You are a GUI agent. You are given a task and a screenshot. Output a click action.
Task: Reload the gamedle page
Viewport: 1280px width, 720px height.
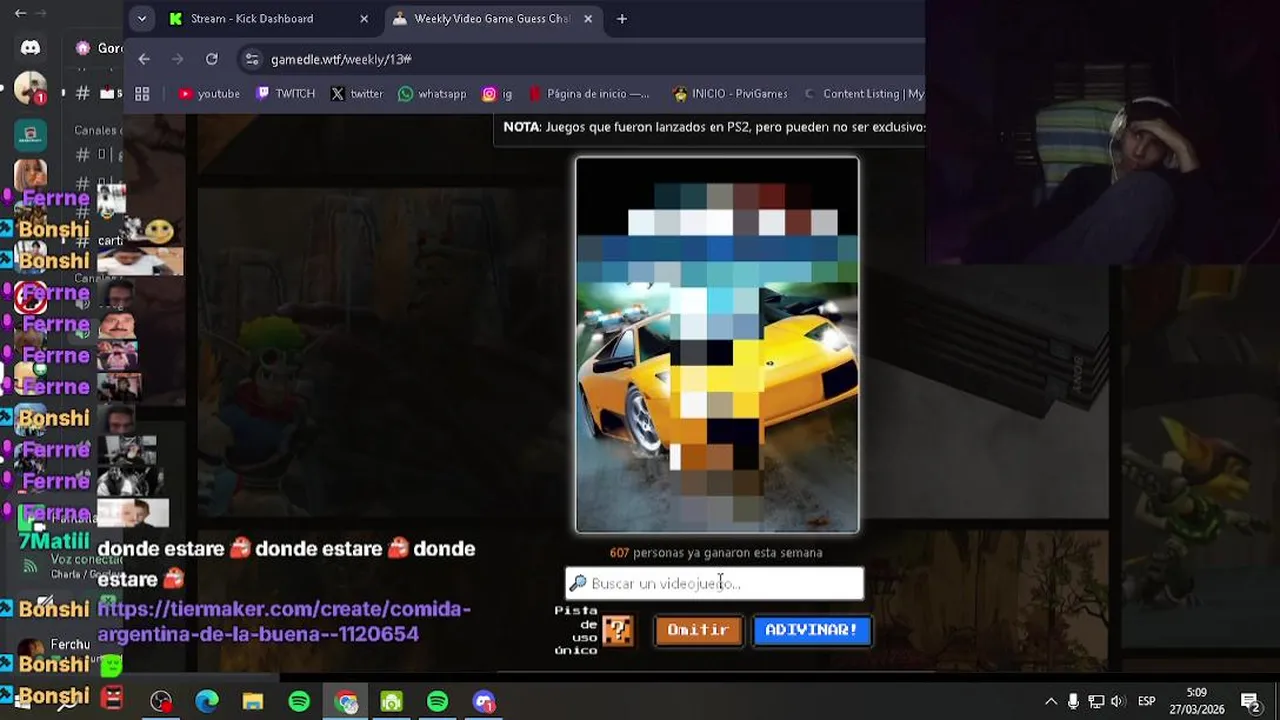(212, 59)
